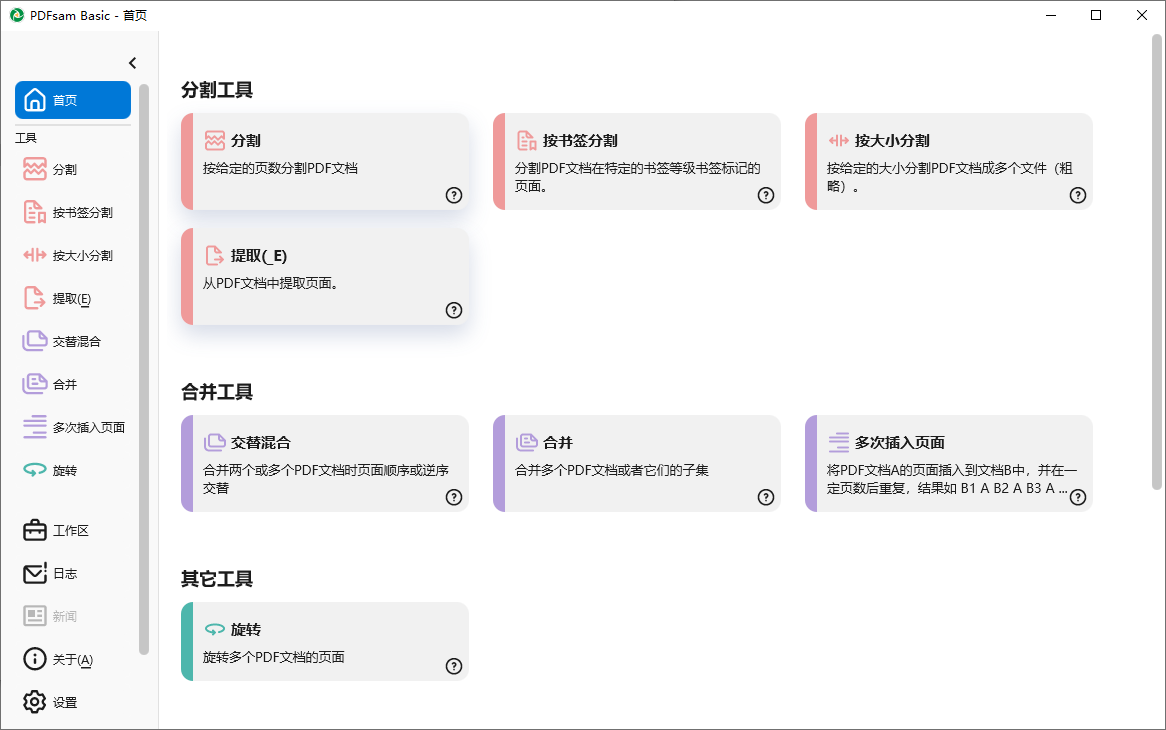Open help for the 分割 card
The image size is (1166, 730).
pos(454,196)
